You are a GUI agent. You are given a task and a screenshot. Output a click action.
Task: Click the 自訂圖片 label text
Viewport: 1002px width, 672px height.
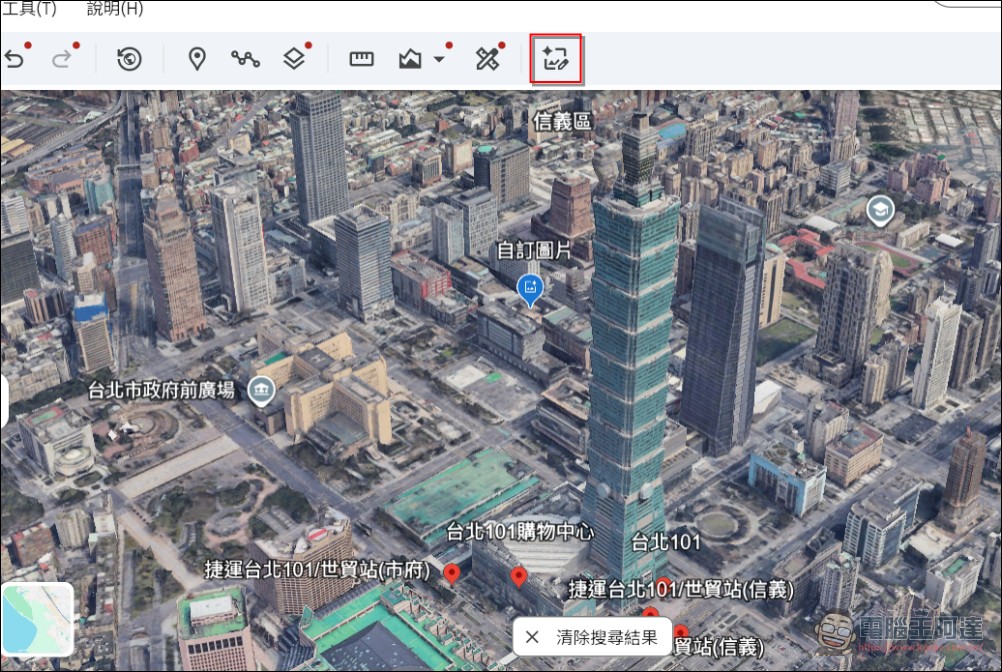534,250
